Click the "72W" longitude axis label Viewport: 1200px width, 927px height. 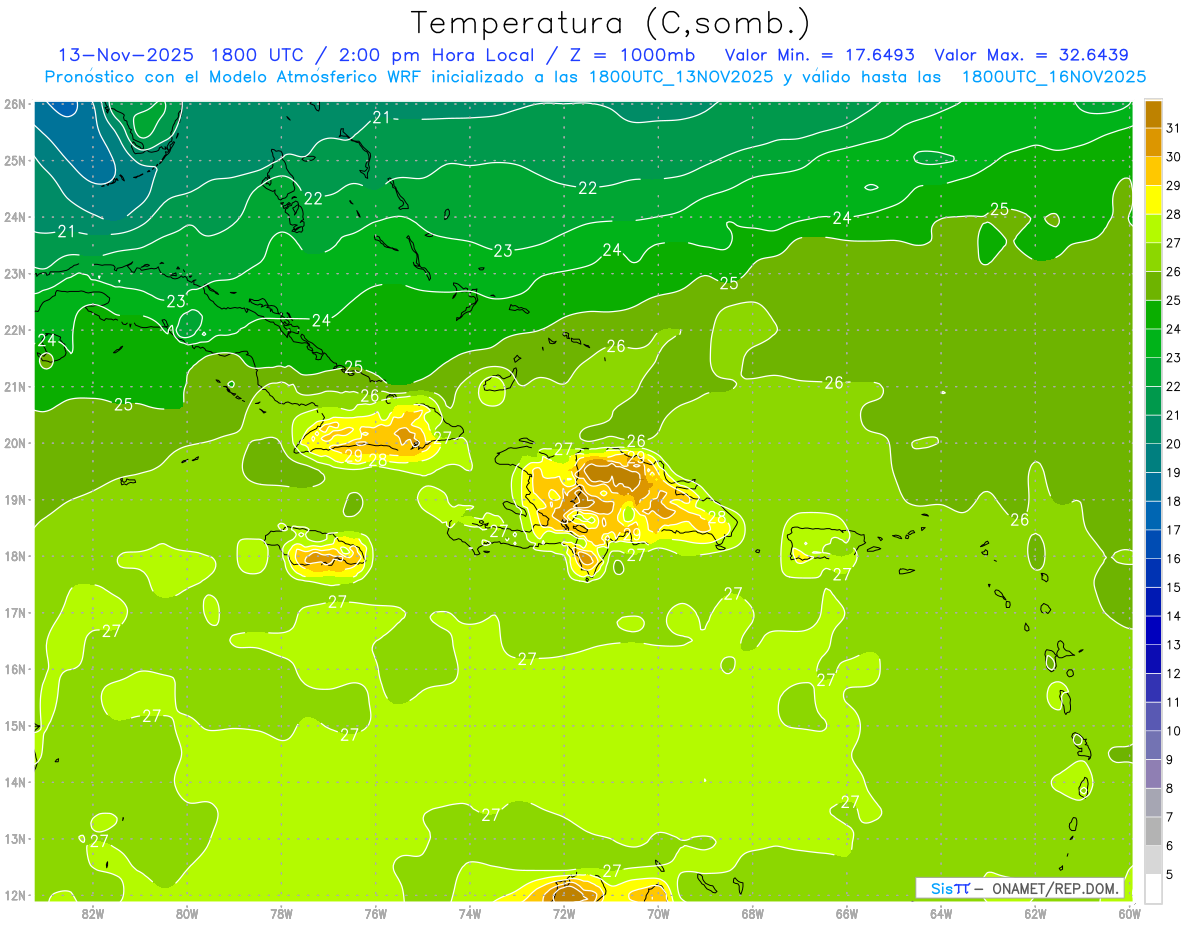tap(564, 912)
